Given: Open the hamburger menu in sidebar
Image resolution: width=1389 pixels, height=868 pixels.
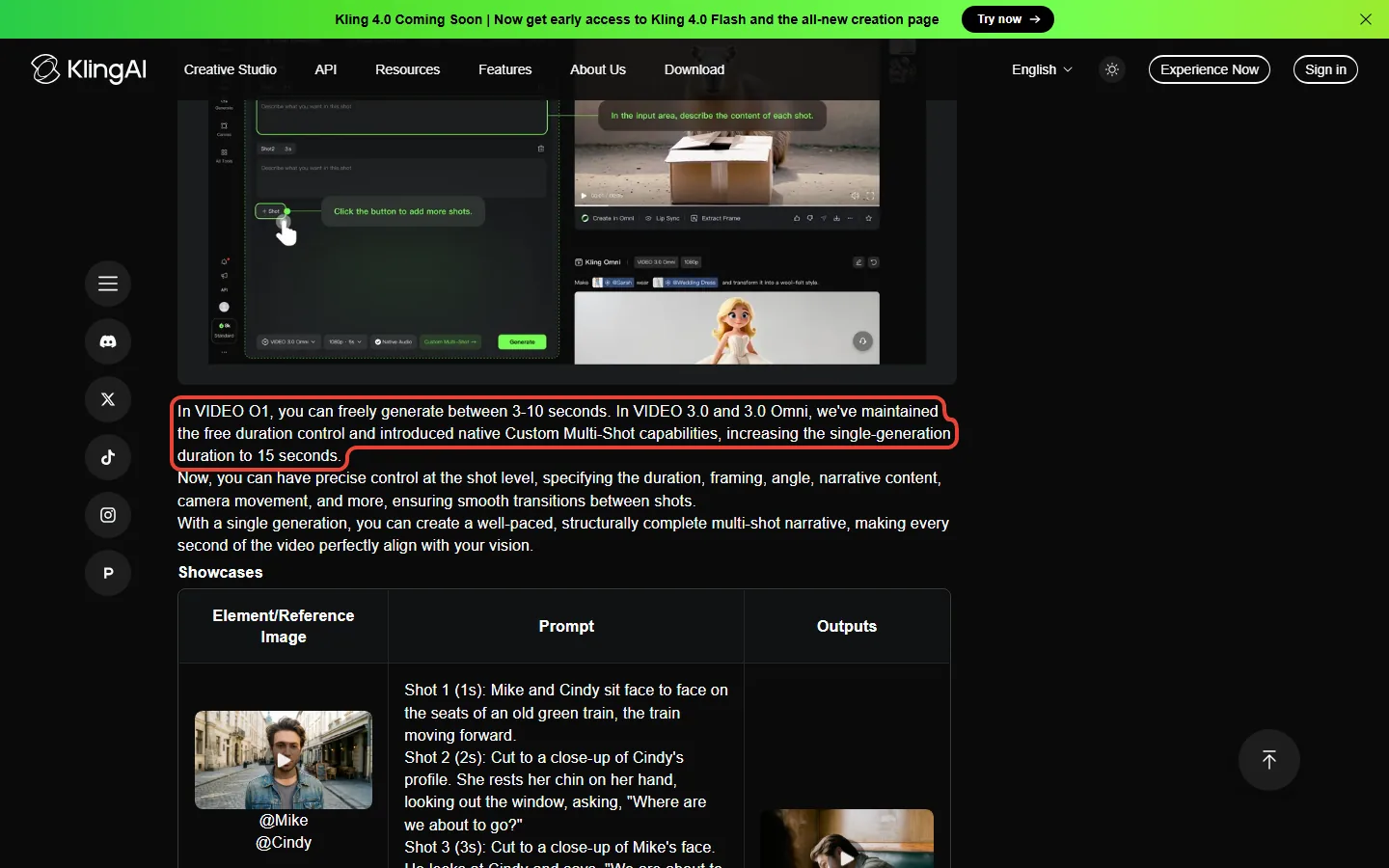Looking at the screenshot, I should tap(108, 284).
